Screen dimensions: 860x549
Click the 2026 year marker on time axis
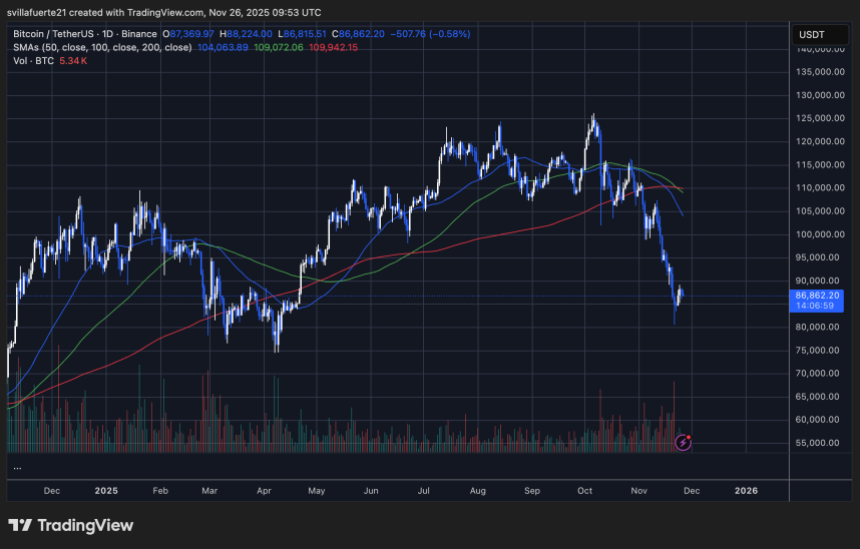point(746,491)
